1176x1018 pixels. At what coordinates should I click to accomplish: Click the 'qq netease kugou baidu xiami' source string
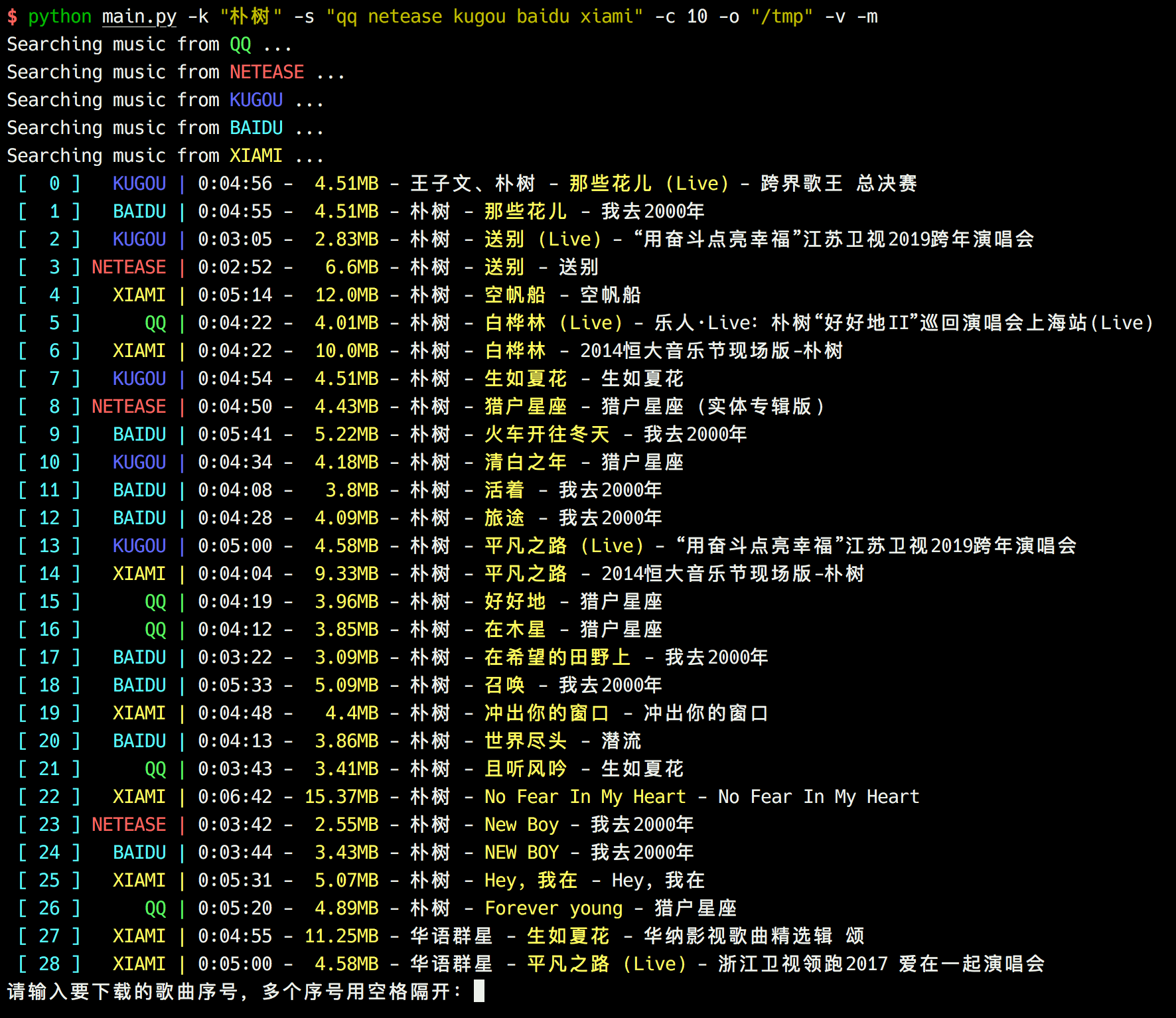[484, 16]
